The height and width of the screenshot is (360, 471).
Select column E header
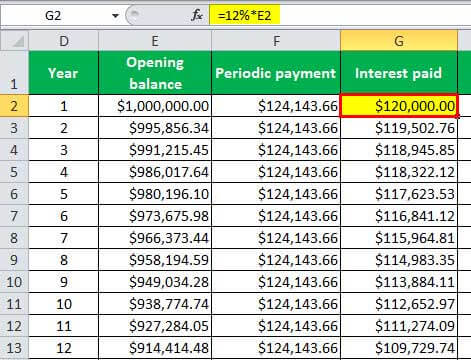155,41
